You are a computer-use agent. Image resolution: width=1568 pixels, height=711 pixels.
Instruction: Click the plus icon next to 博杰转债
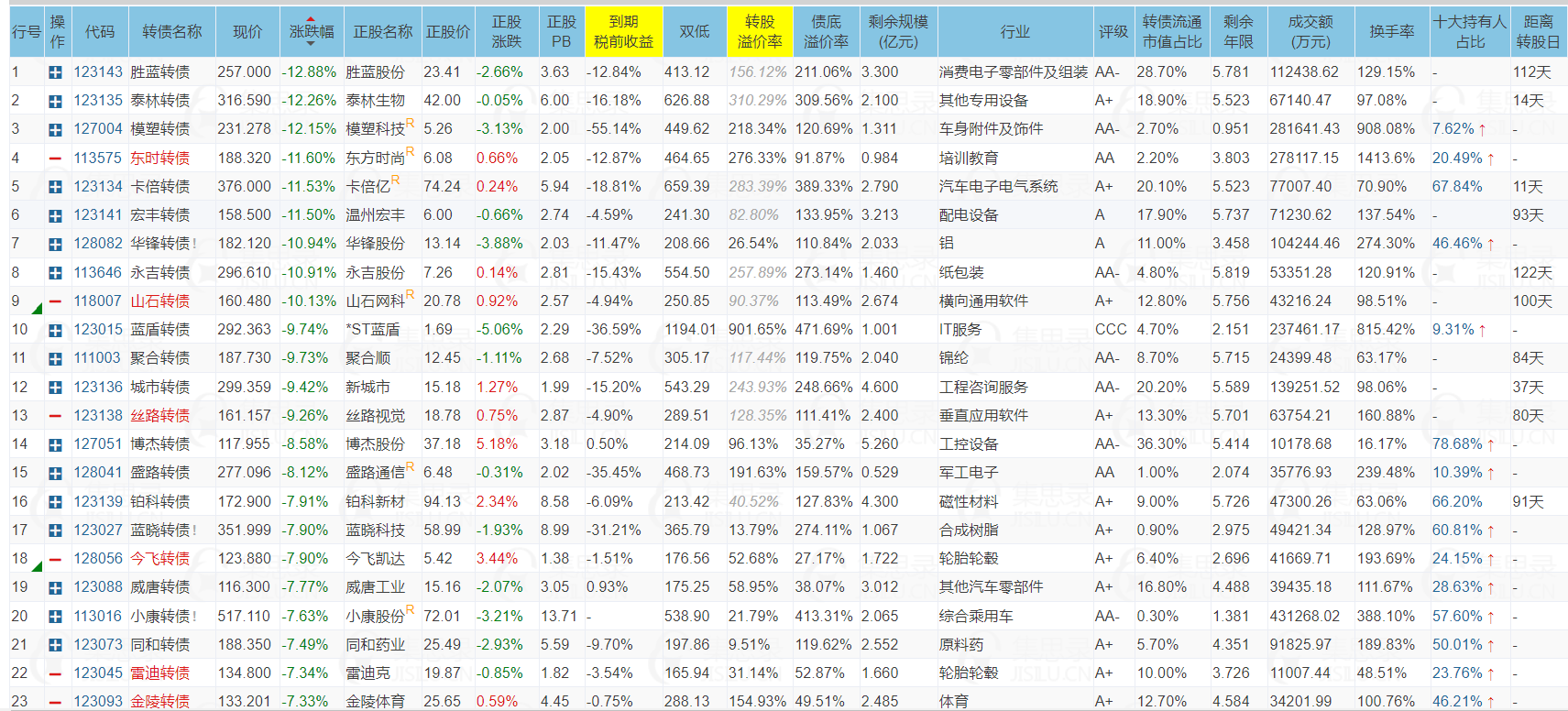click(x=56, y=444)
